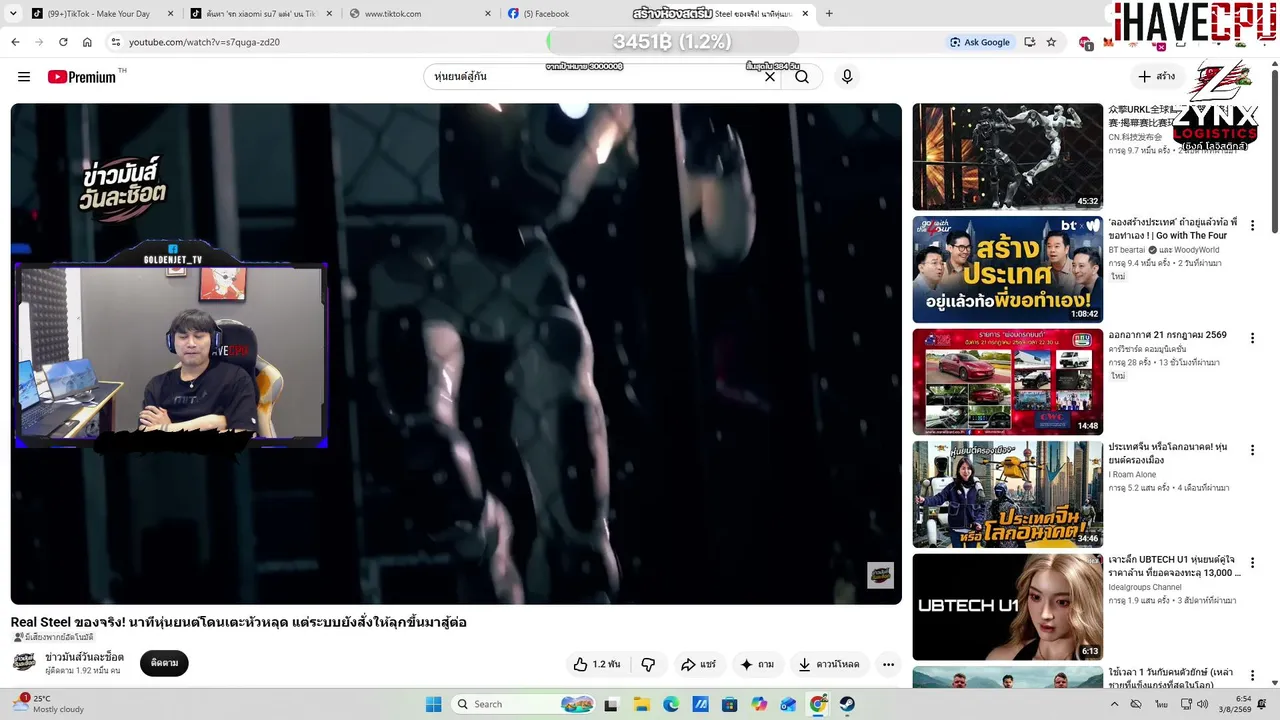Switch to the xiaomi su7 TikTok search tab

pyautogui.click(x=260, y=14)
